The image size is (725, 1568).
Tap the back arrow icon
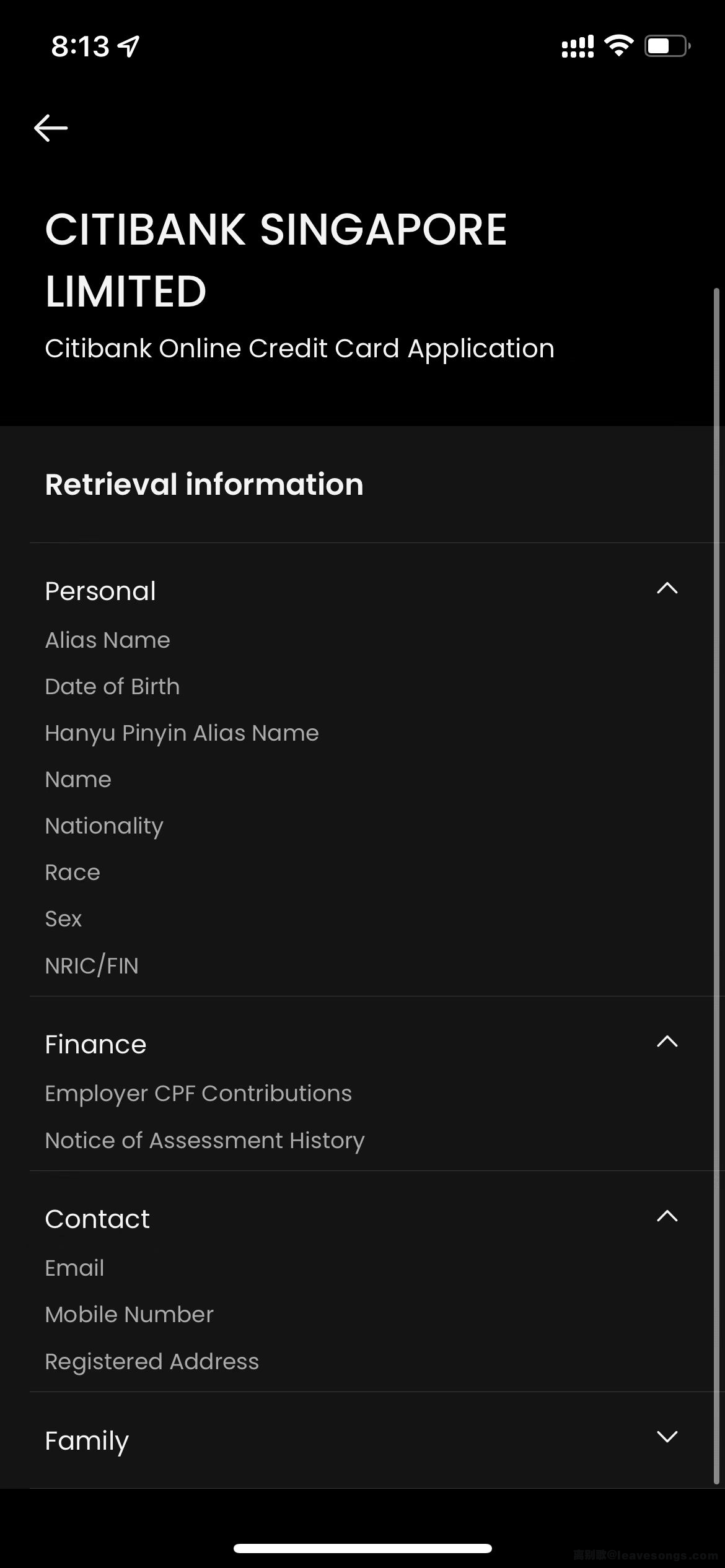coord(51,128)
